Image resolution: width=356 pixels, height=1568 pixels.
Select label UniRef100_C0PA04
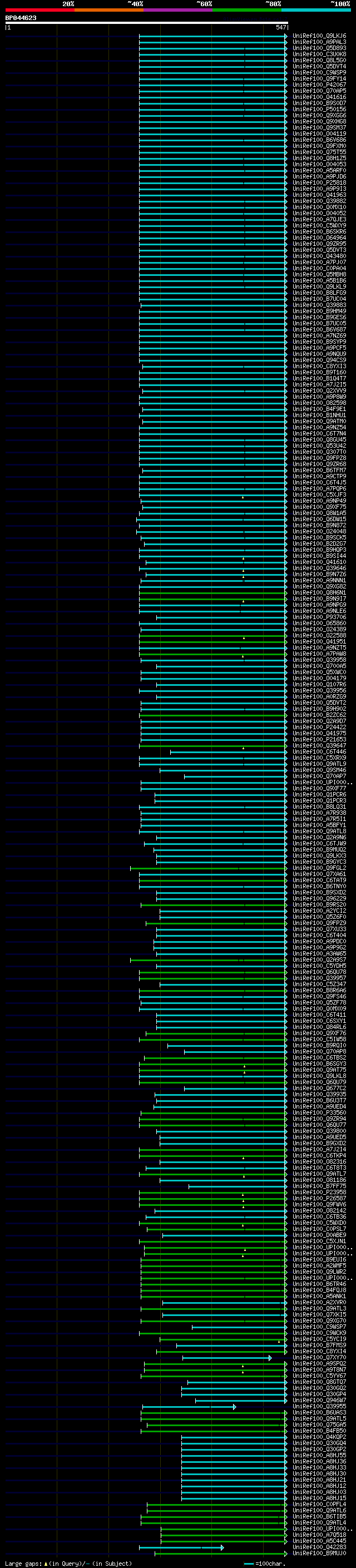(x=319, y=269)
